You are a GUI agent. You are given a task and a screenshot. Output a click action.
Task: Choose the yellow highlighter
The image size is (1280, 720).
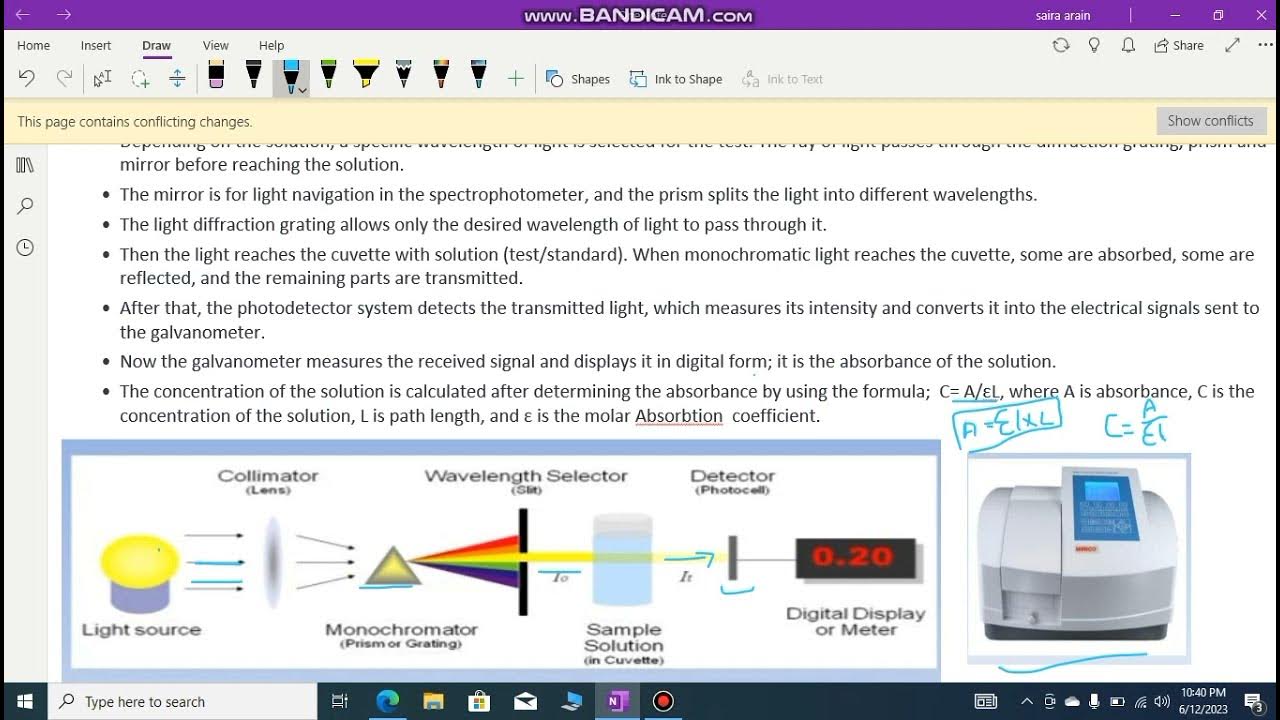(x=366, y=76)
